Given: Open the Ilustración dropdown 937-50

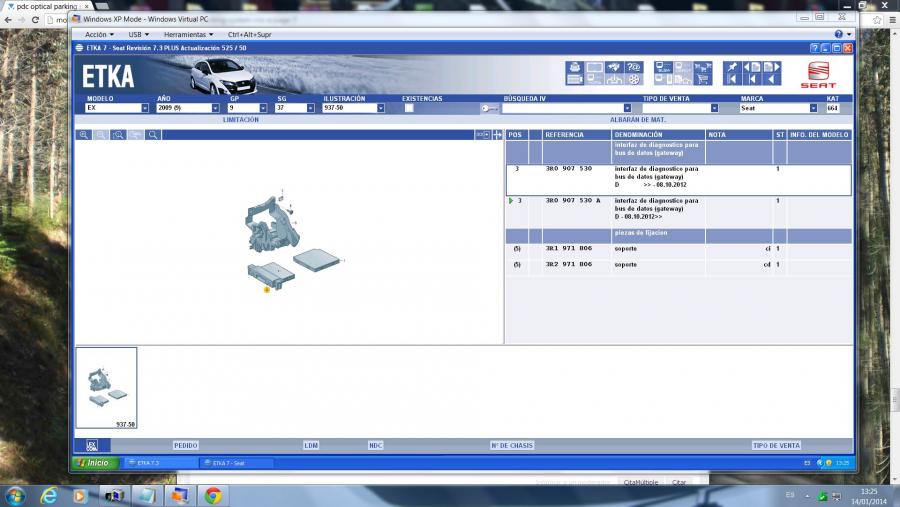Looking at the screenshot, I should [381, 108].
